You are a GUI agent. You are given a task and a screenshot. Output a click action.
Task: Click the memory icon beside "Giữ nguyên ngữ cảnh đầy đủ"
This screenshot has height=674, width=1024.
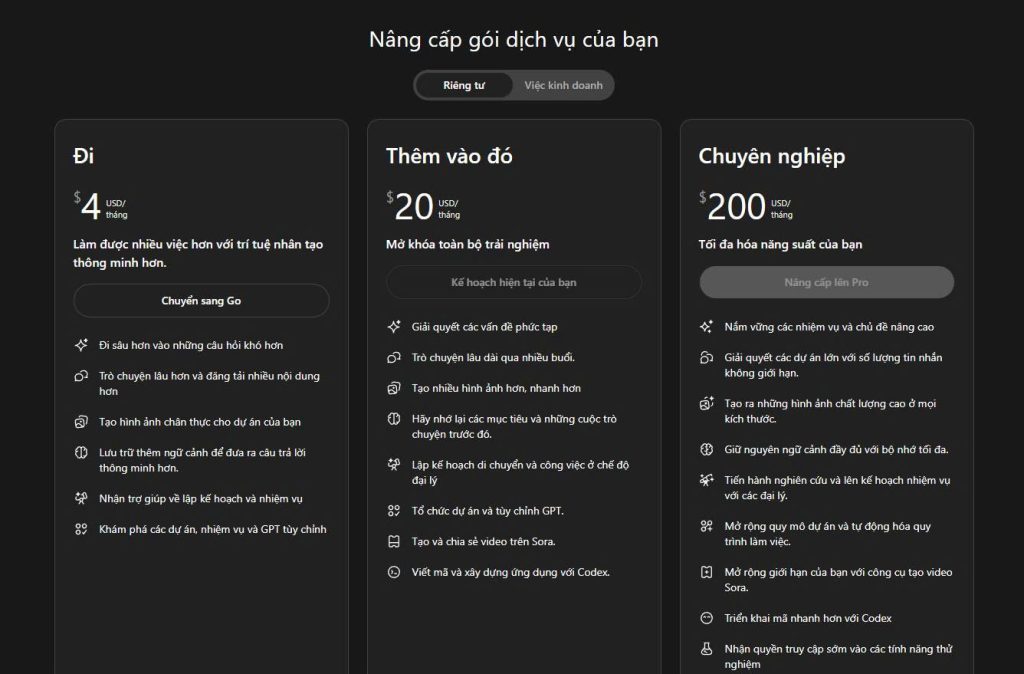(706, 449)
